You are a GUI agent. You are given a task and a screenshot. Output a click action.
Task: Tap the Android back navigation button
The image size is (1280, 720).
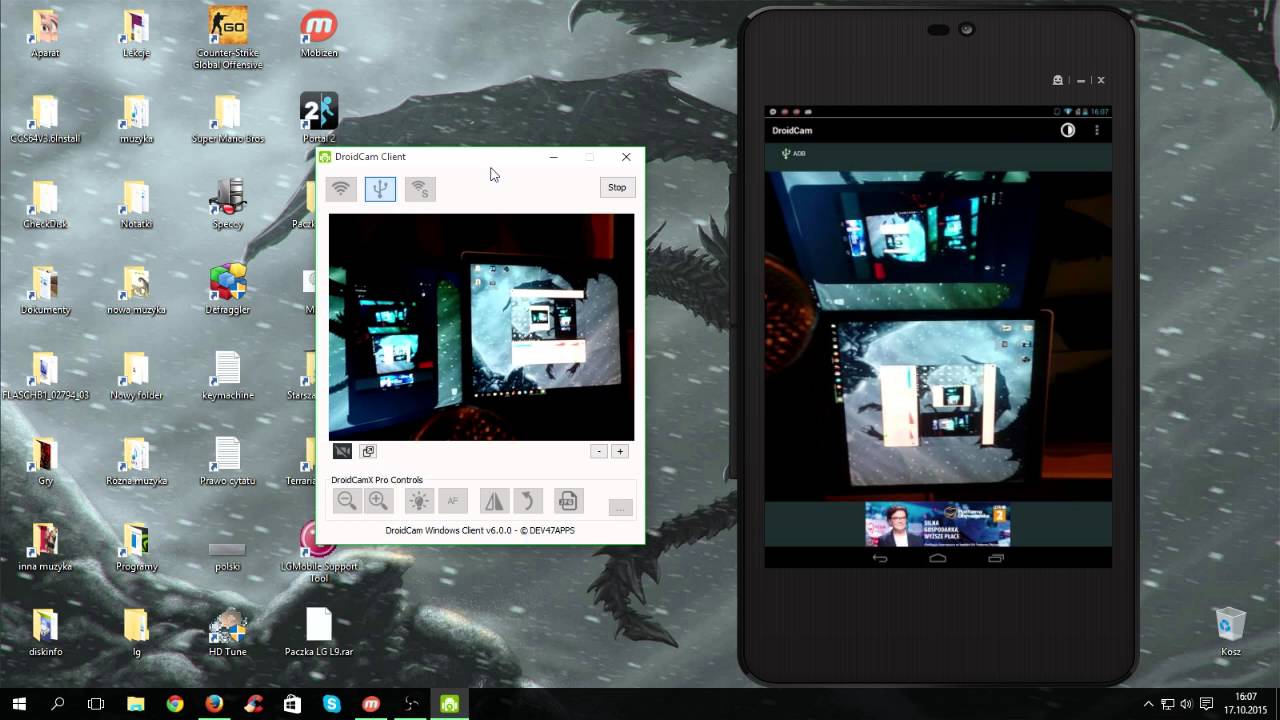point(879,558)
